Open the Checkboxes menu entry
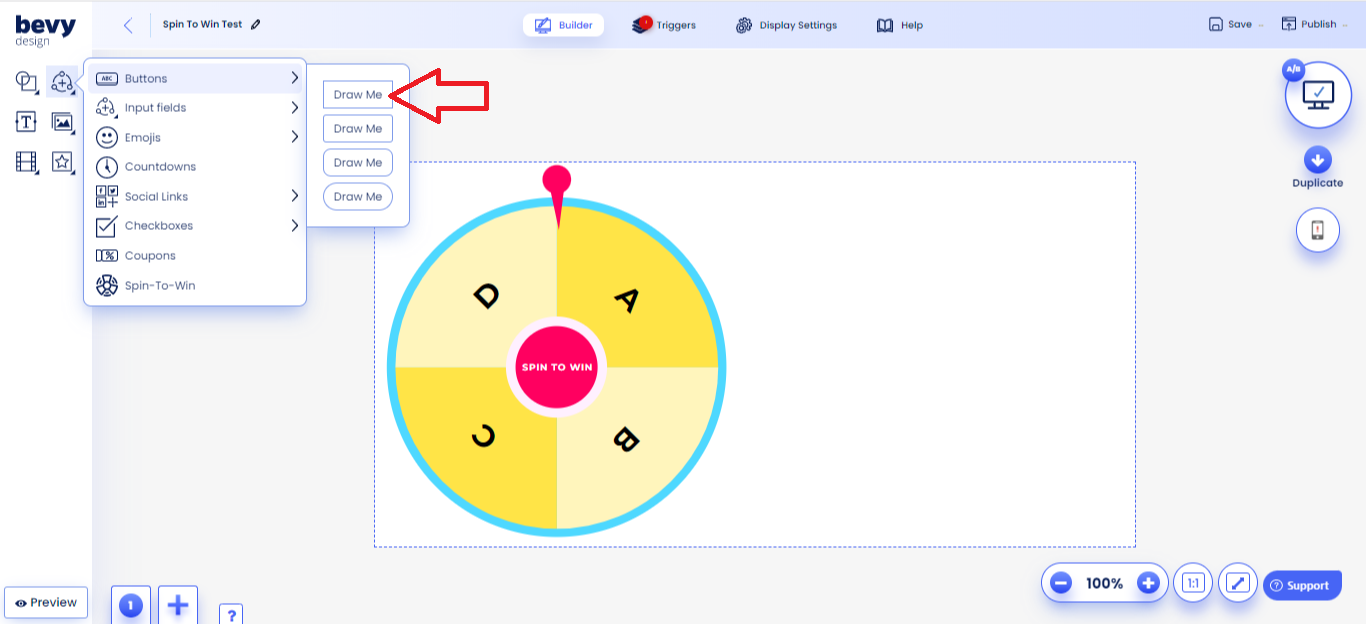 (x=160, y=226)
